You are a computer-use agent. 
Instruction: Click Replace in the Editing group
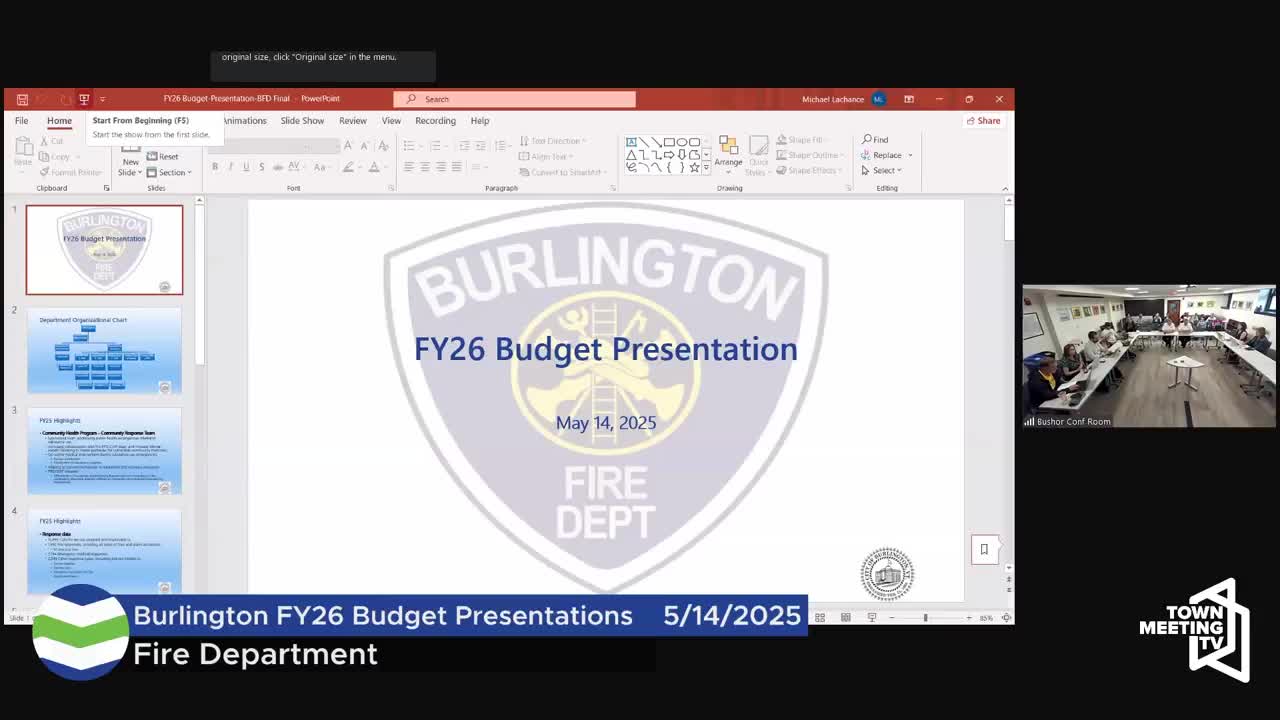[x=885, y=155]
